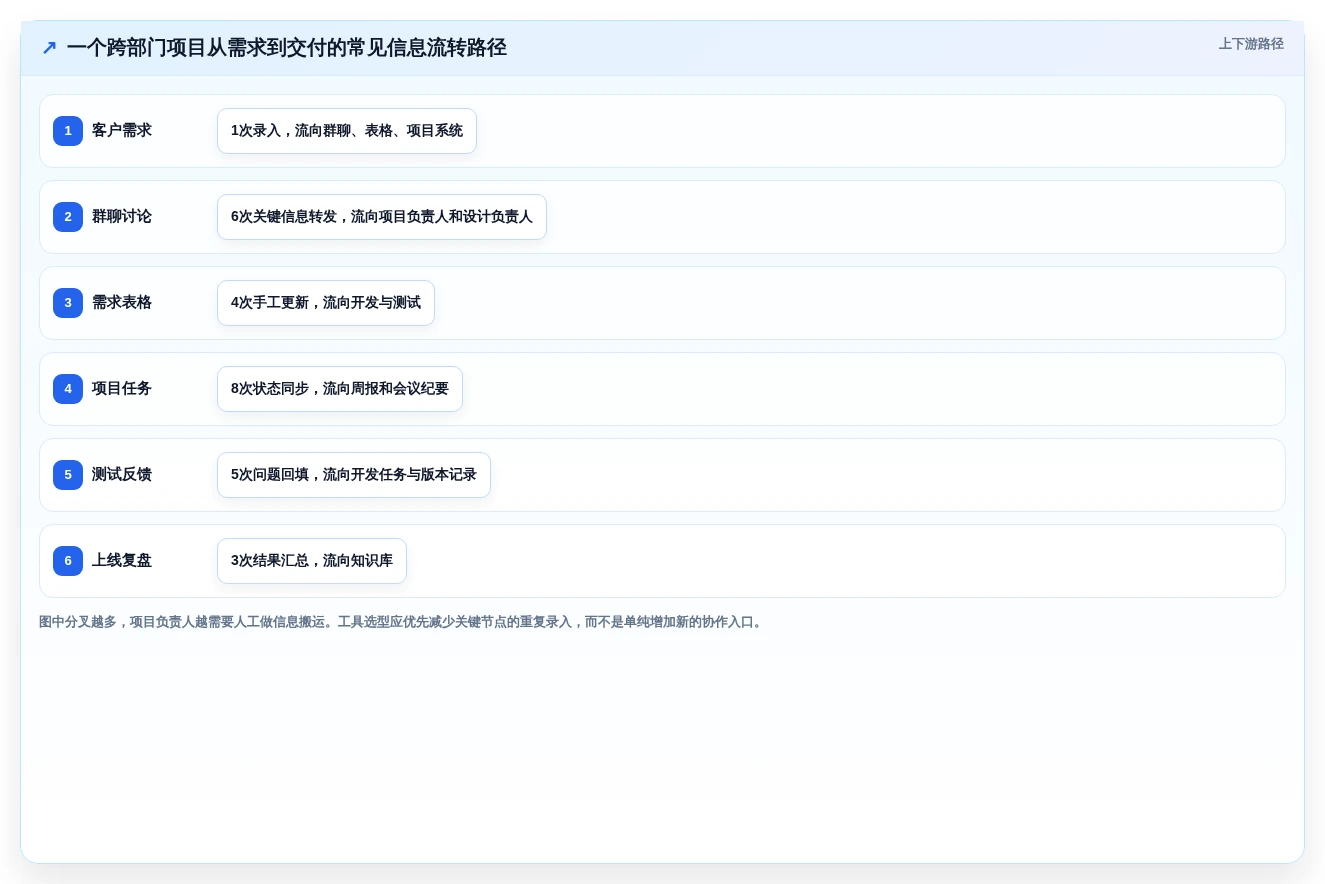Select step badge 6 for 上线复盘

[68, 561]
